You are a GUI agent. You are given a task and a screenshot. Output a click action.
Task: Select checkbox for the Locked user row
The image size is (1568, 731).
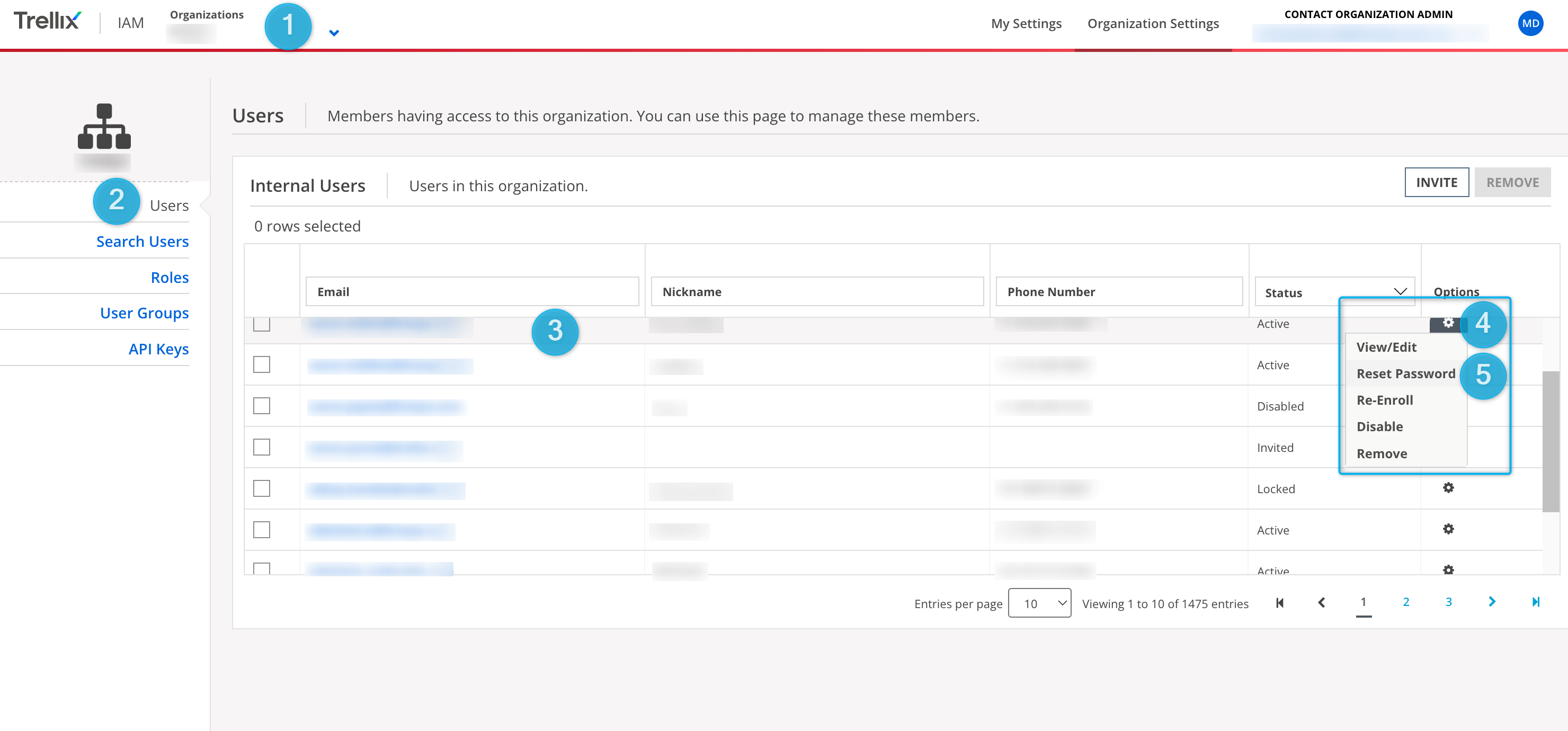coord(262,489)
